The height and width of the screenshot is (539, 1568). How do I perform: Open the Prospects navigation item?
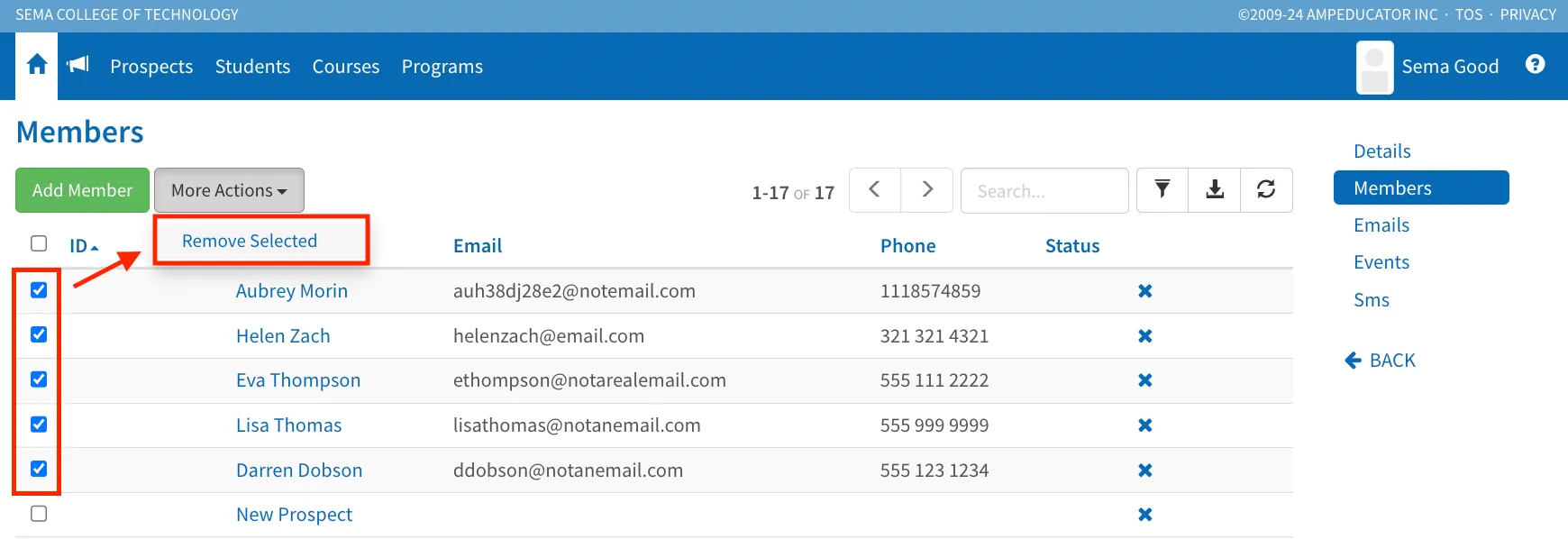[x=151, y=67]
